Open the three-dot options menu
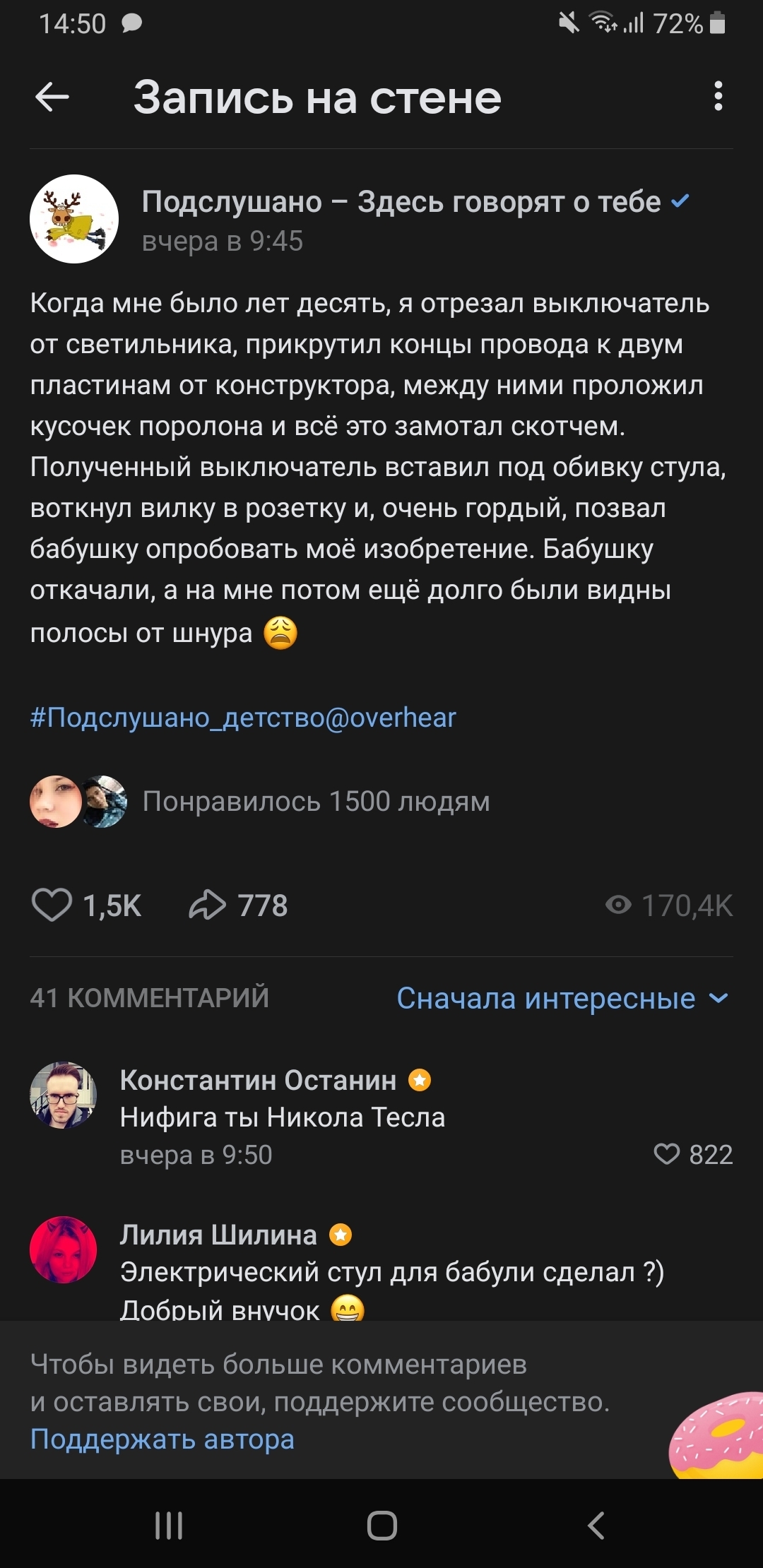This screenshot has width=763, height=1568. click(x=718, y=96)
